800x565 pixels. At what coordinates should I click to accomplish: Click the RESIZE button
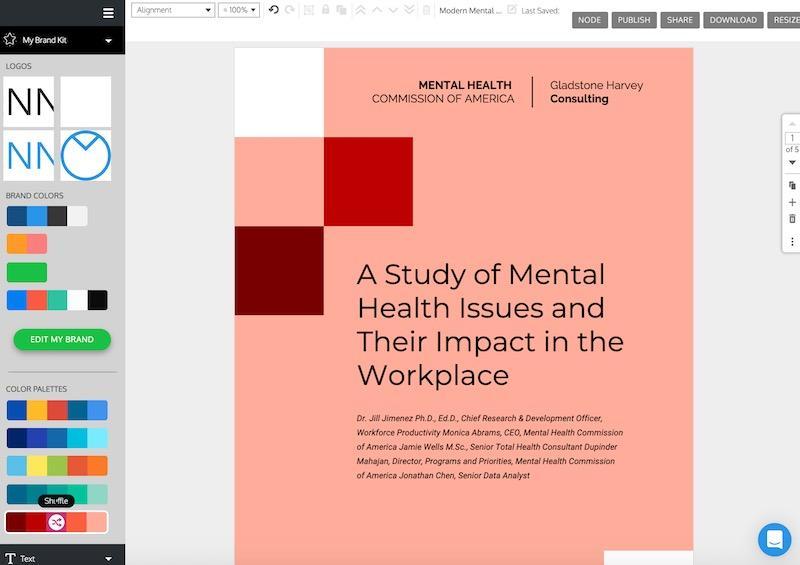point(785,20)
